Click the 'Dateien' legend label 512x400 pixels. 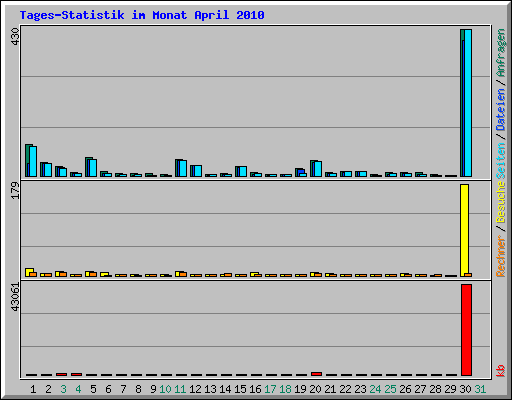[x=501, y=109]
